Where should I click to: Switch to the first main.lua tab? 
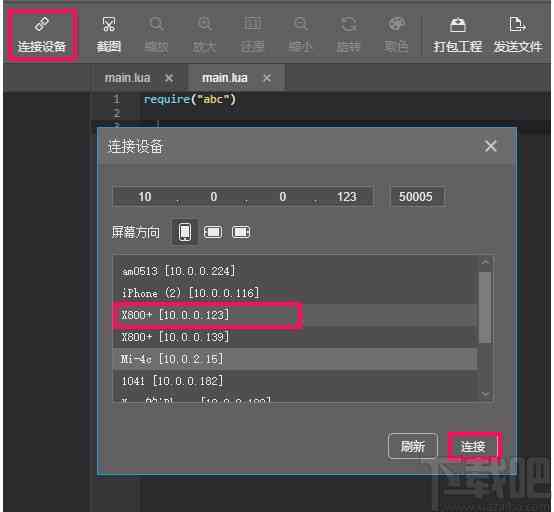pos(127,78)
